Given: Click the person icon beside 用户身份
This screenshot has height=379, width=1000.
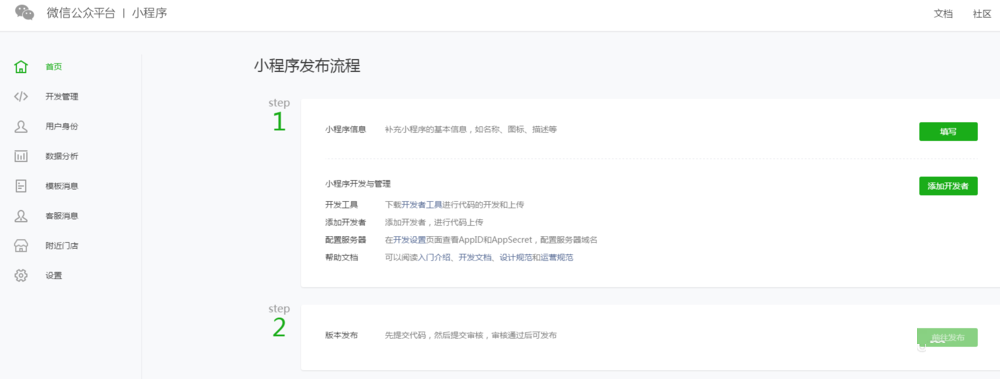Looking at the screenshot, I should click(x=21, y=126).
